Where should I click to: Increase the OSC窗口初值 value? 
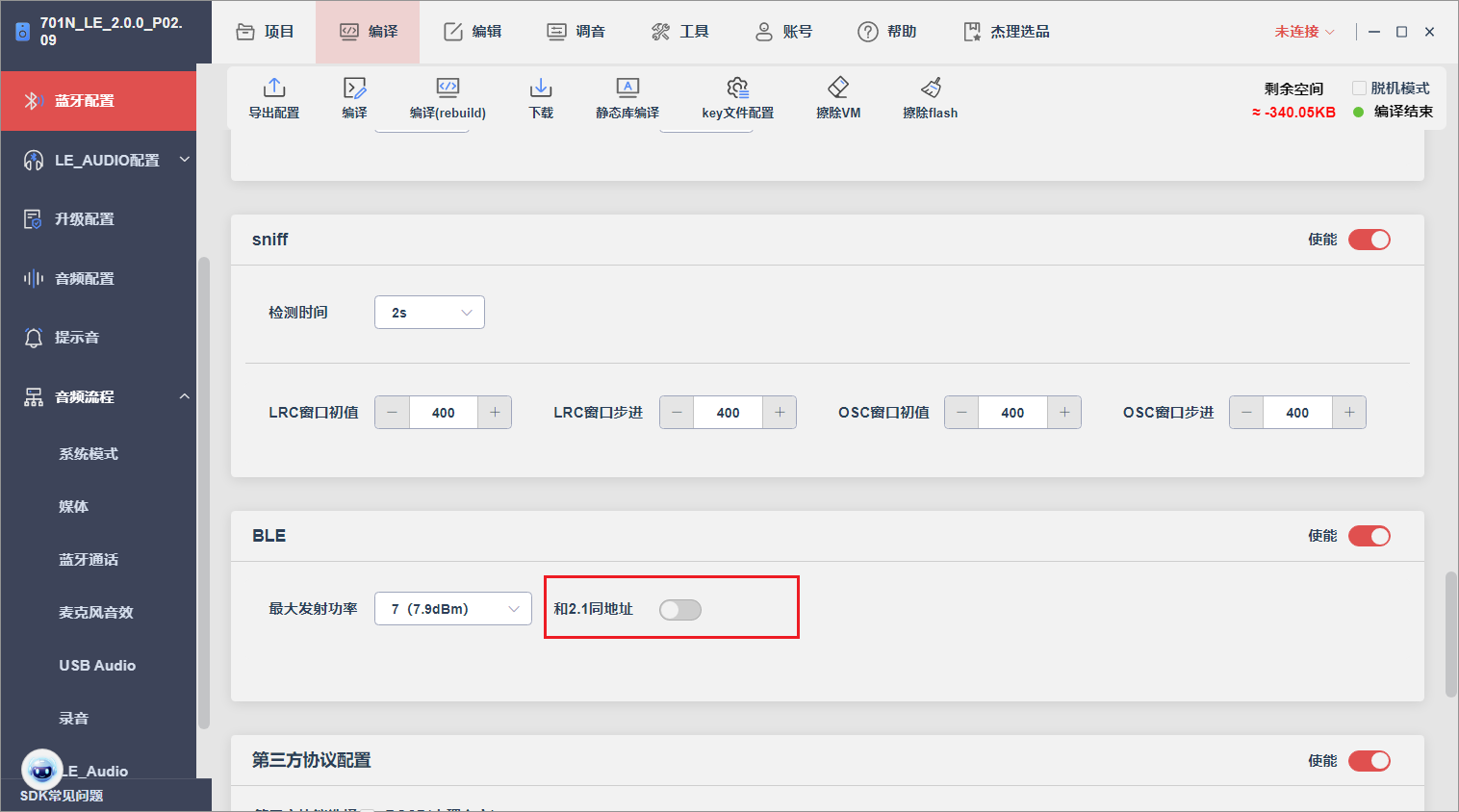pos(1064,413)
